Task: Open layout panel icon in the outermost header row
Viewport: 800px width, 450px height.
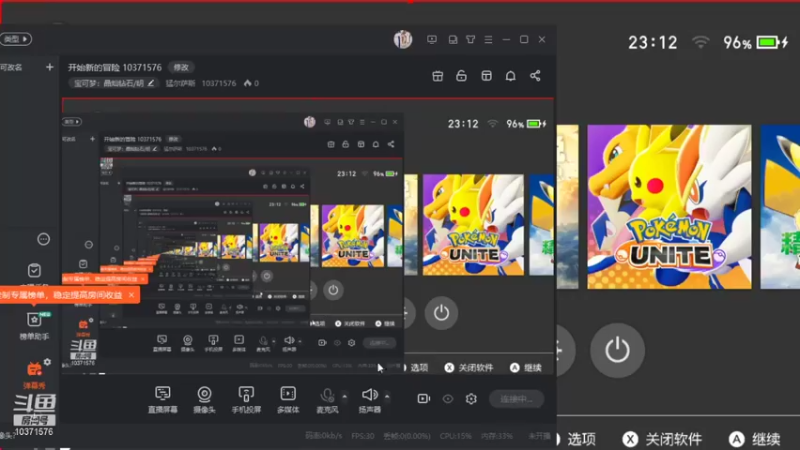Action: pos(486,76)
